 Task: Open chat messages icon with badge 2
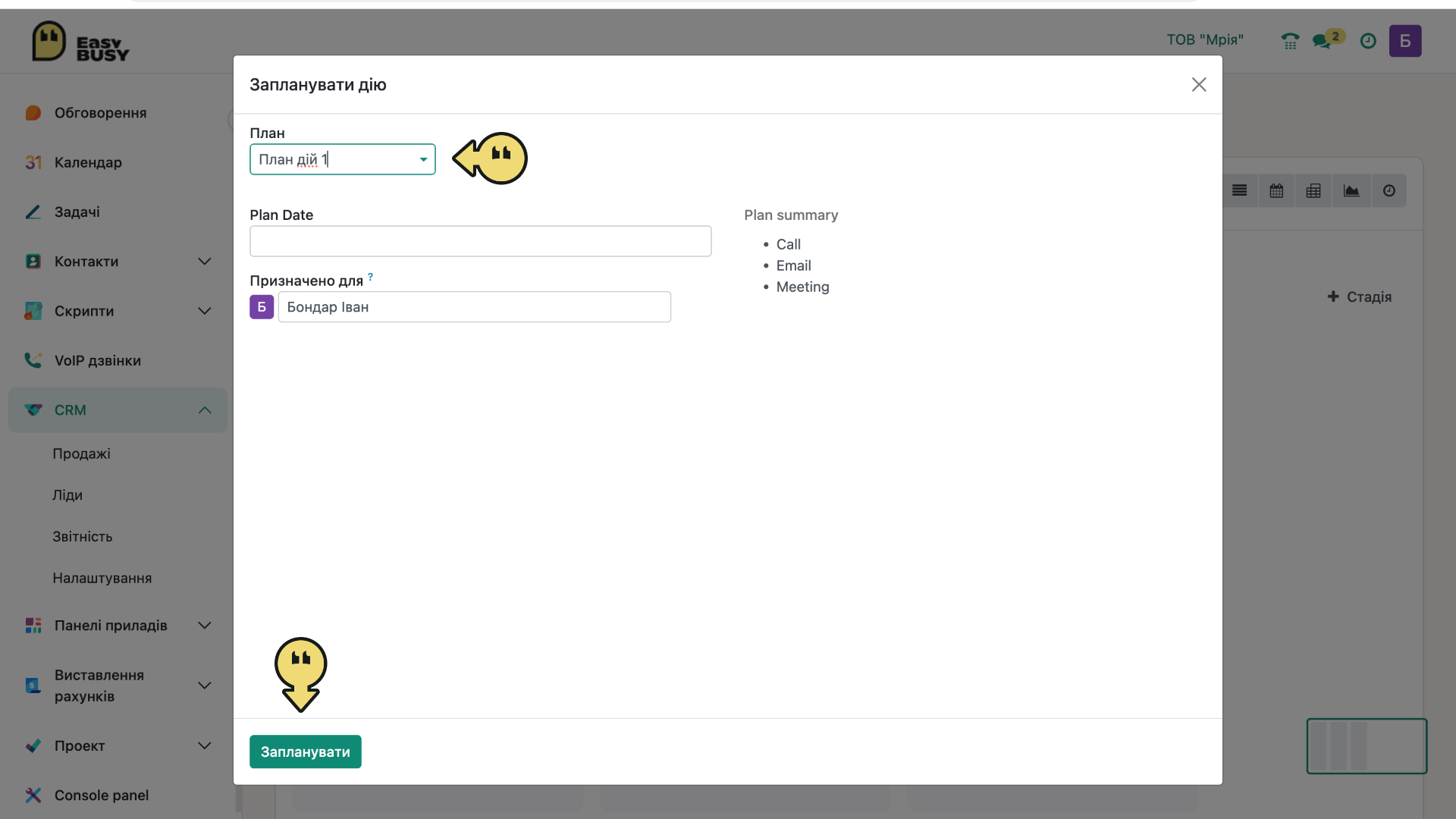tap(1328, 39)
